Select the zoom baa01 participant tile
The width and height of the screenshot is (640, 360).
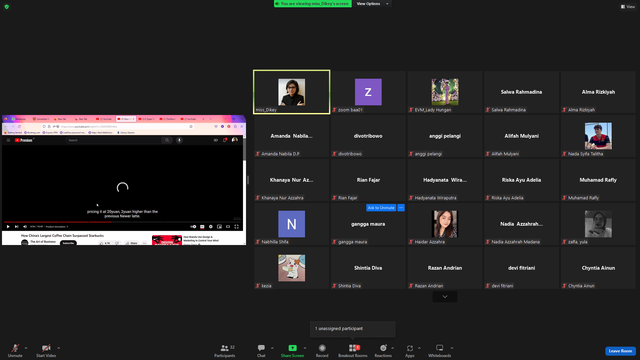368,92
